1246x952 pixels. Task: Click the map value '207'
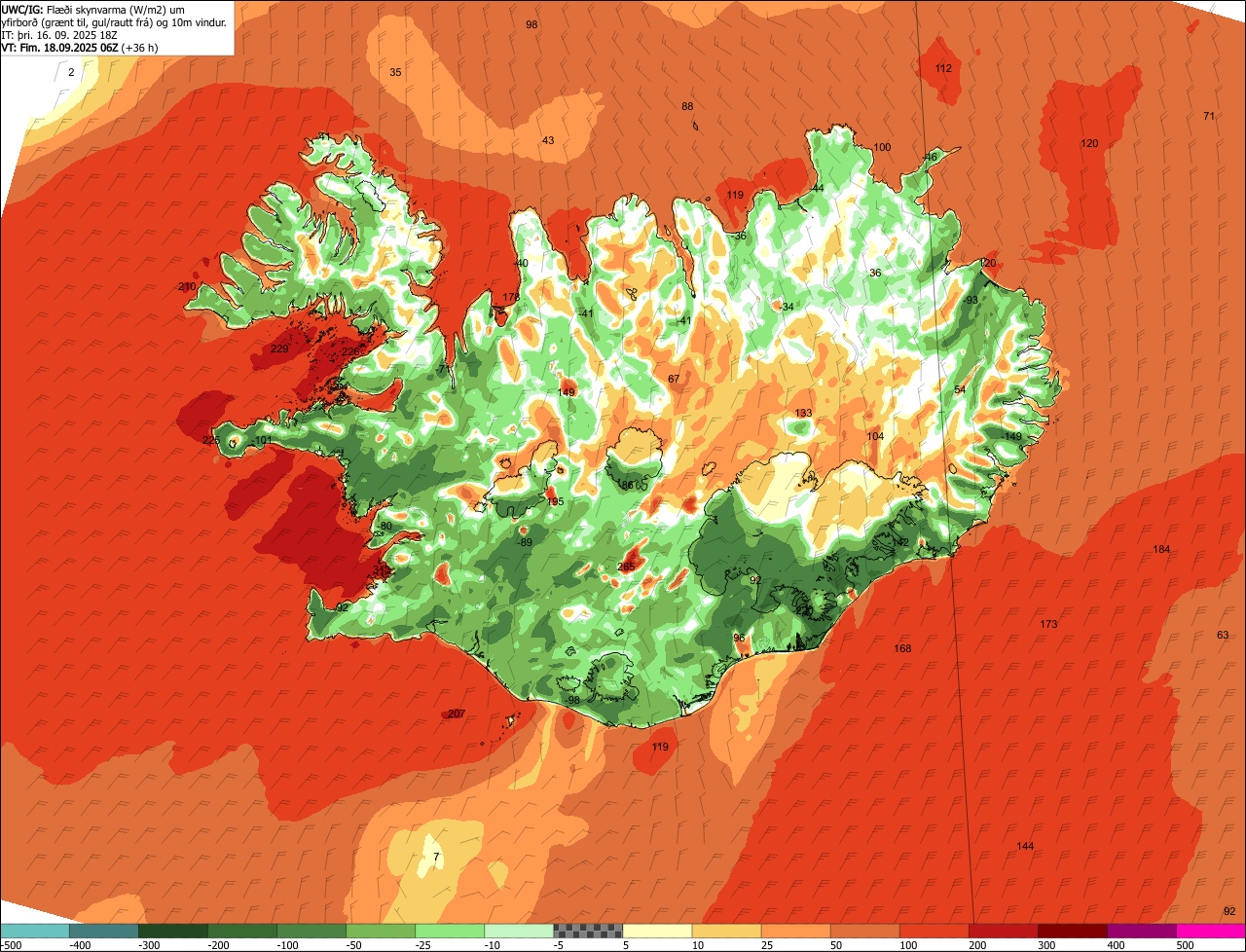pyautogui.click(x=457, y=714)
